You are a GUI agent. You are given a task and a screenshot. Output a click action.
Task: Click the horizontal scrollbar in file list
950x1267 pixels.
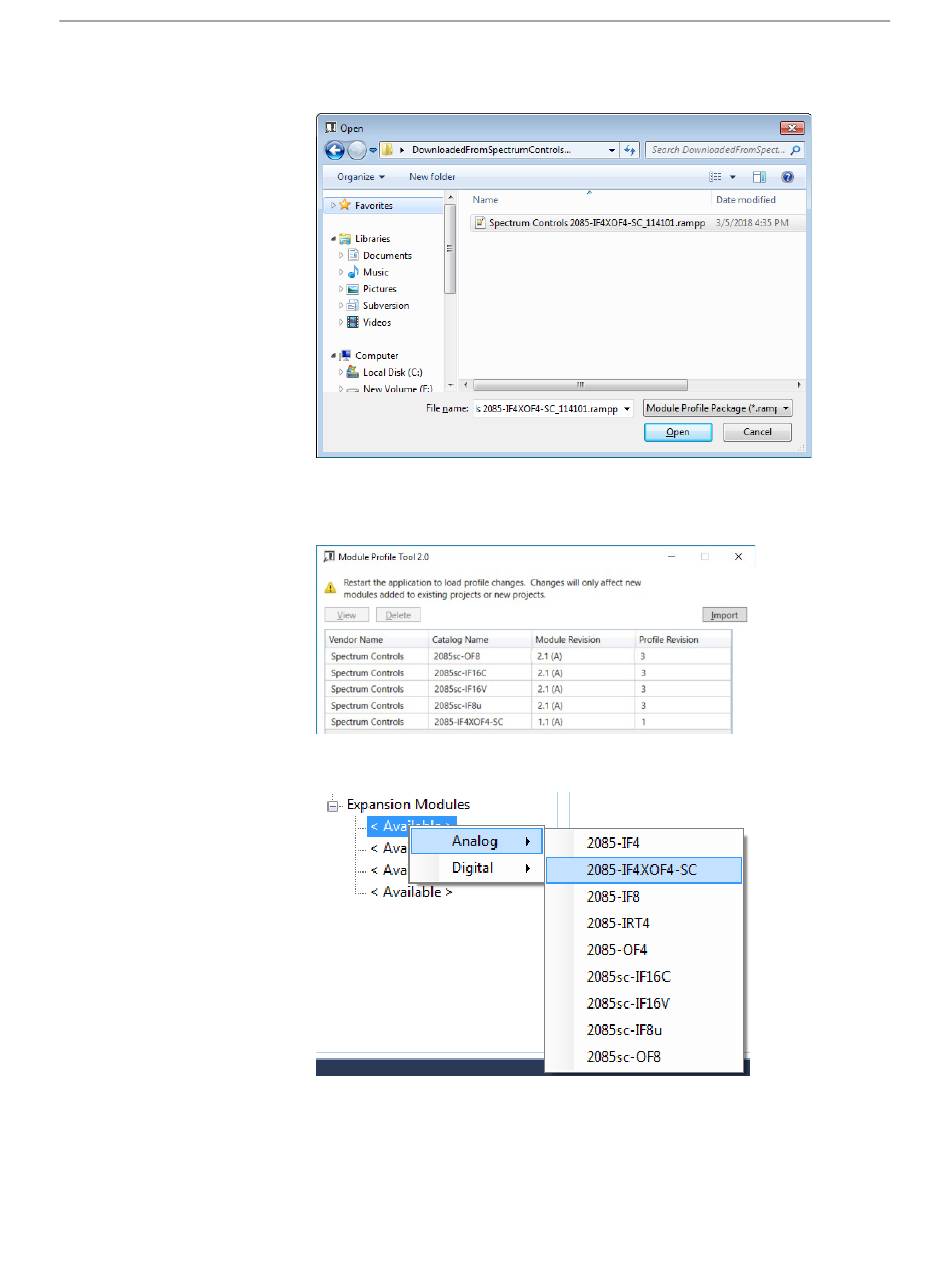[x=580, y=385]
